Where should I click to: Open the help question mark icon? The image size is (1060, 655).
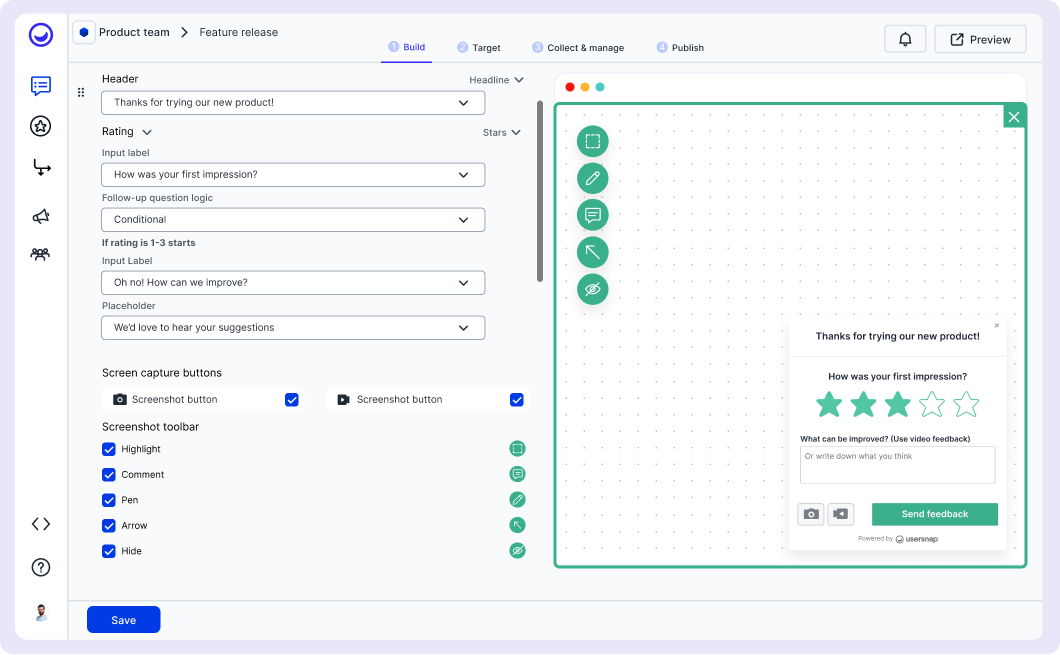pos(41,567)
